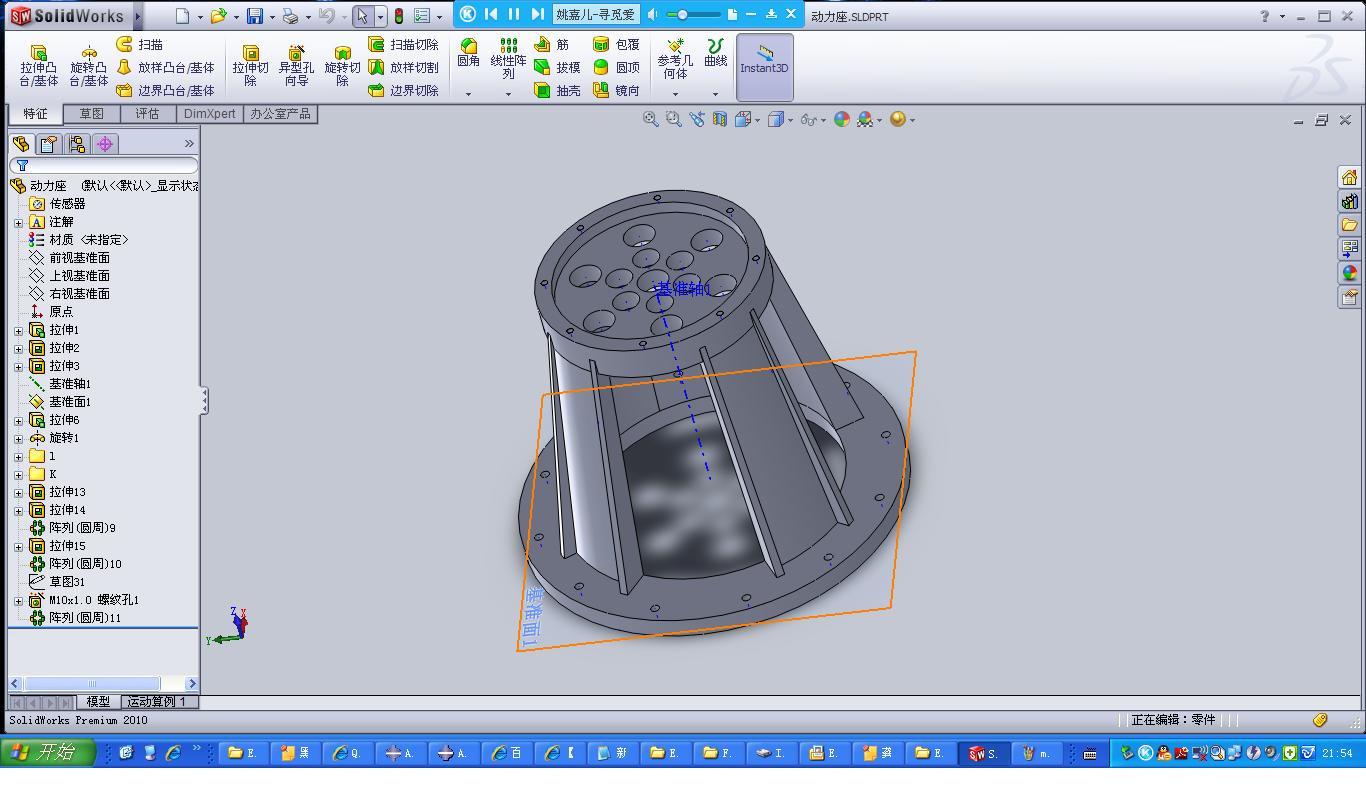
Task: Open the 圆角 fillet dropdown arrow
Action: click(x=468, y=94)
